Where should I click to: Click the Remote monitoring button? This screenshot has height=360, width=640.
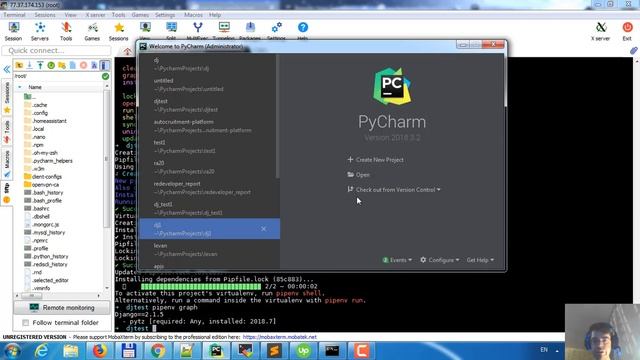[x=62, y=308]
